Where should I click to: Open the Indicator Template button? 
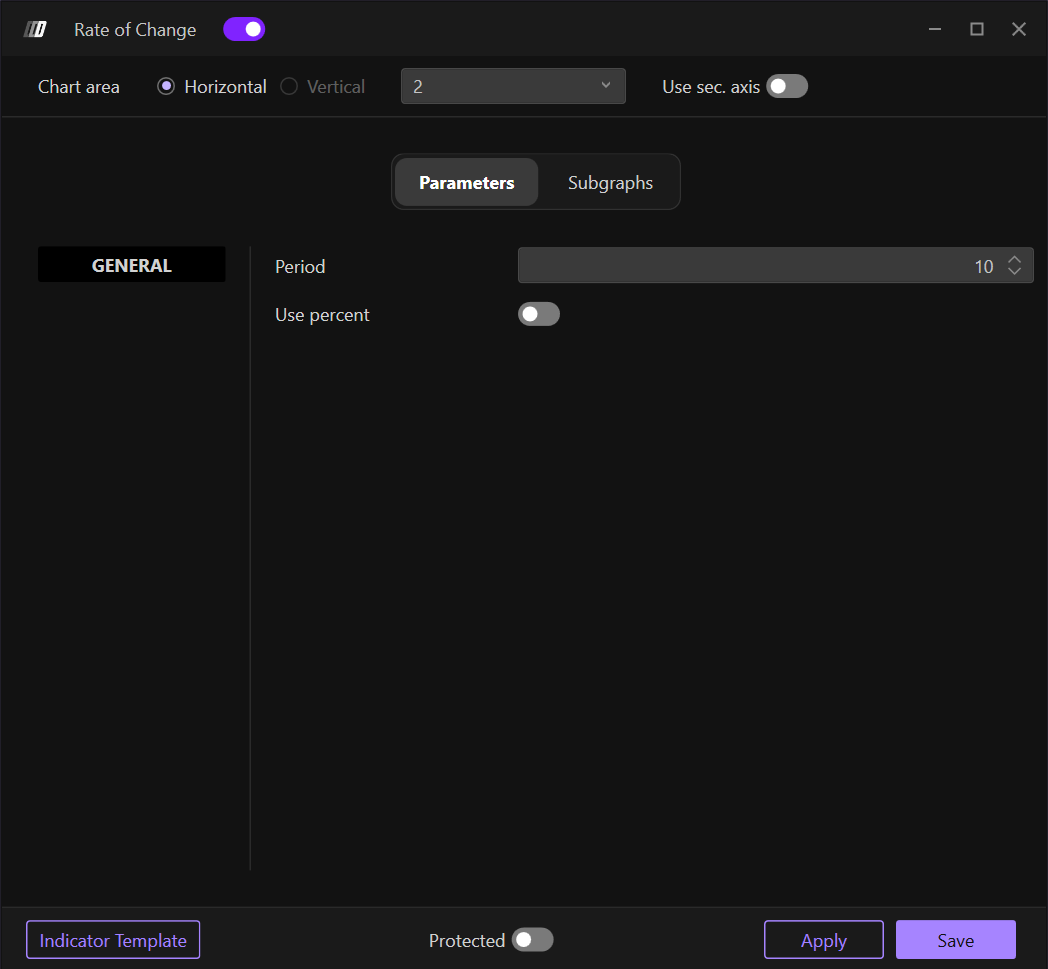113,940
